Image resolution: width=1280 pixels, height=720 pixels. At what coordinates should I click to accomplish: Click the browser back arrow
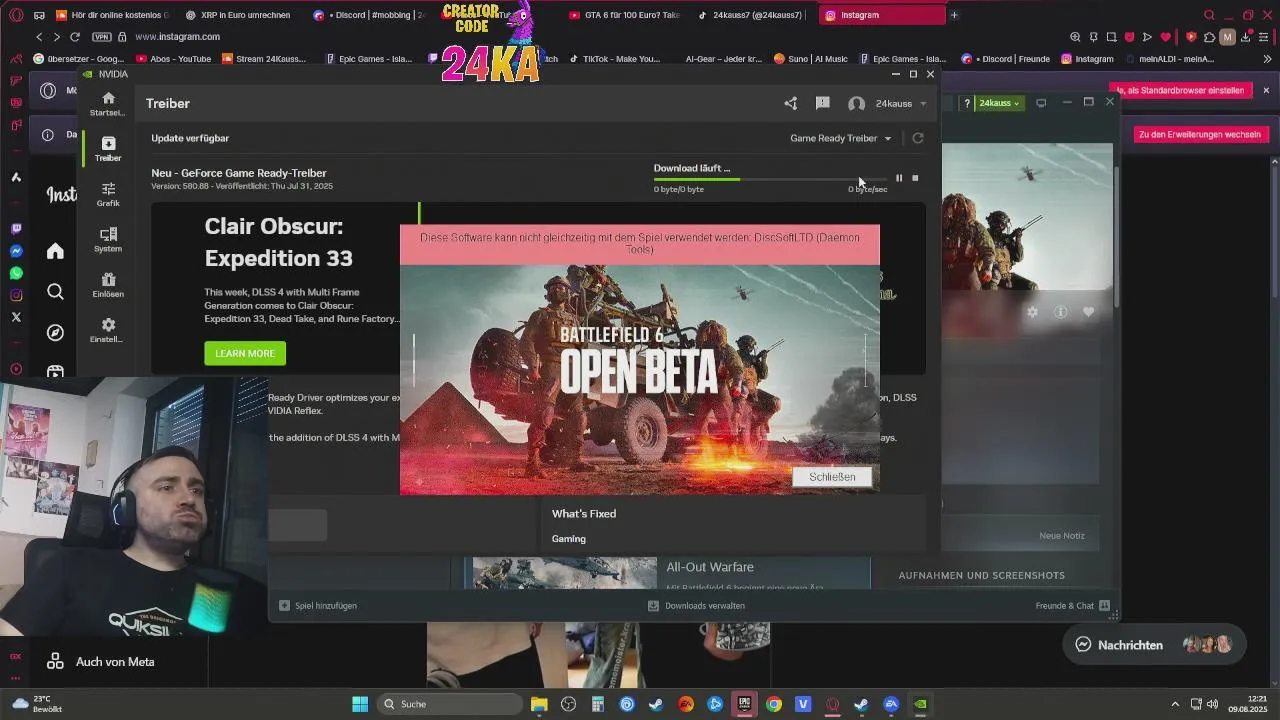coord(39,37)
